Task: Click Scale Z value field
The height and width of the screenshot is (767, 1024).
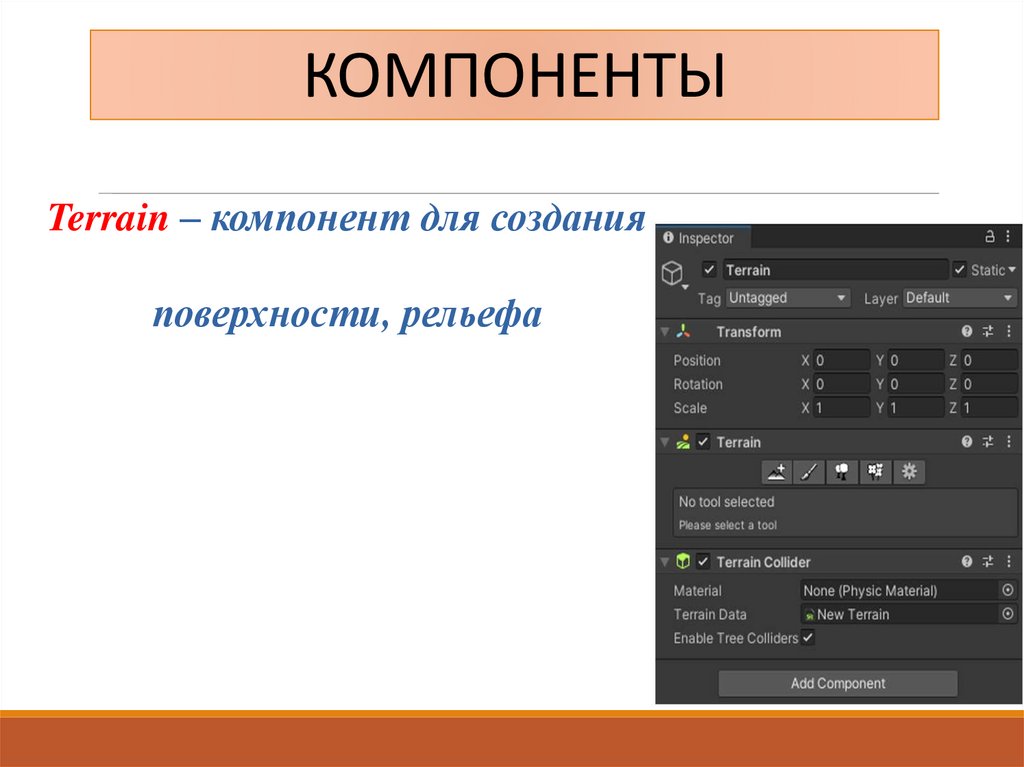Action: [x=989, y=408]
